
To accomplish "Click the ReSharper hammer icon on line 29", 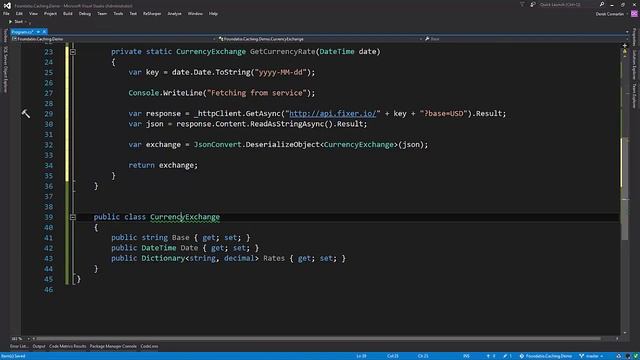I will tap(26, 114).
